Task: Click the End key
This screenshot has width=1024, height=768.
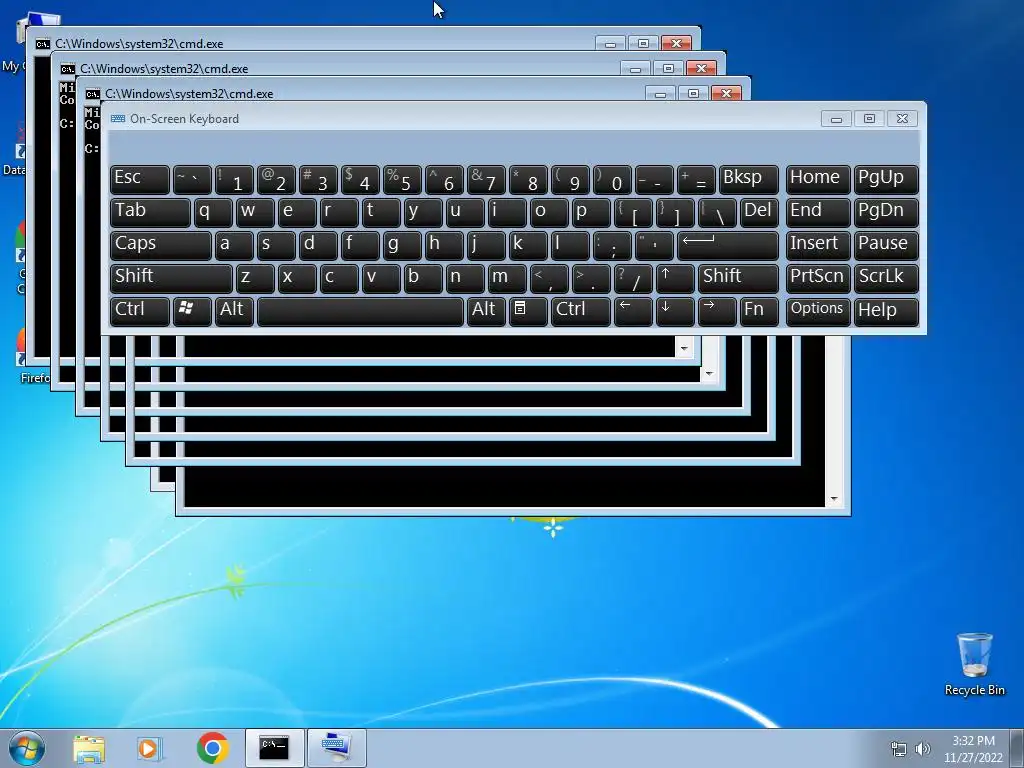Action: tap(818, 212)
